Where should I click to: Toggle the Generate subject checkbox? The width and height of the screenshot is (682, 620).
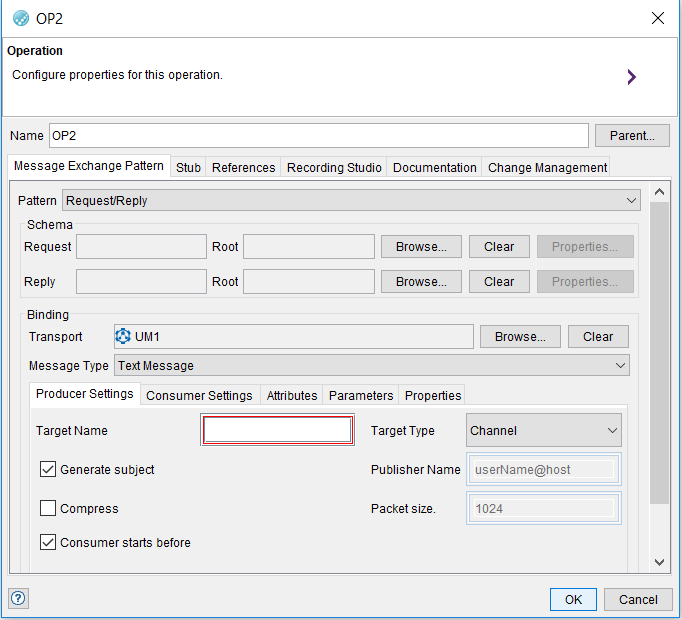(48, 469)
